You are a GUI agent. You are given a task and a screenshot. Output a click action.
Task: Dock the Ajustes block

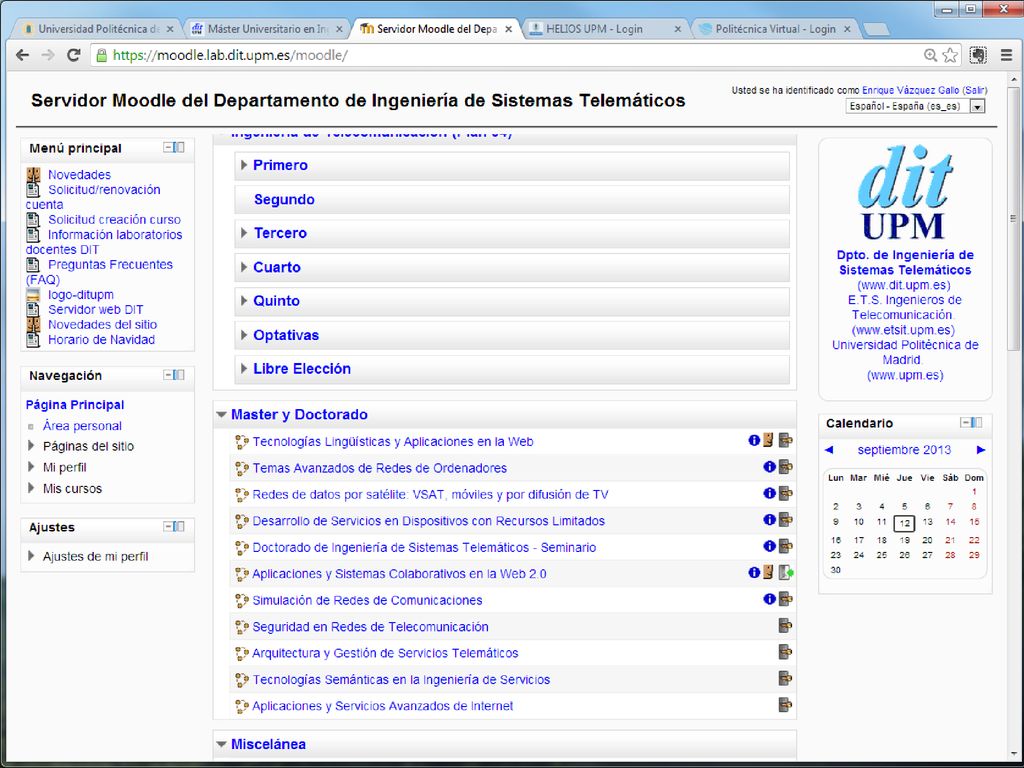pos(180,526)
